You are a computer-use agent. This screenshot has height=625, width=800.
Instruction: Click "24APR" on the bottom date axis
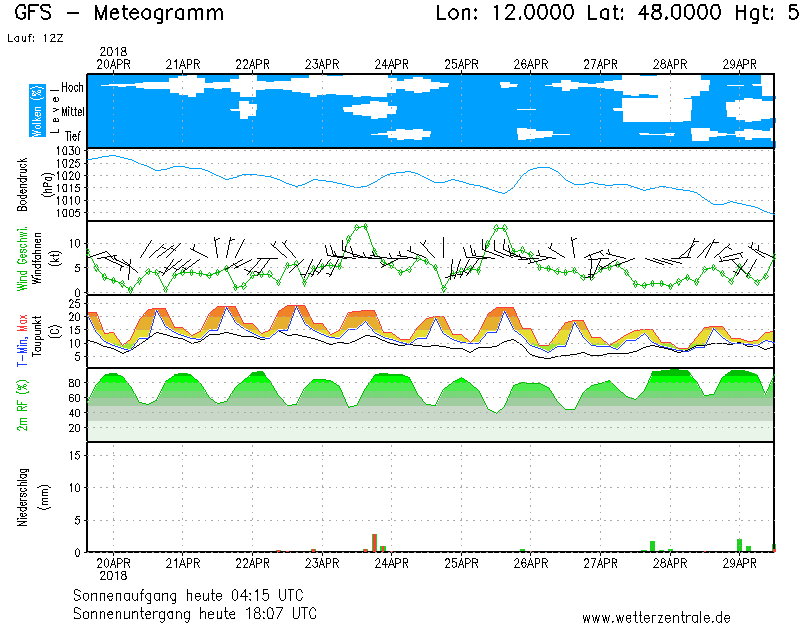click(x=392, y=564)
